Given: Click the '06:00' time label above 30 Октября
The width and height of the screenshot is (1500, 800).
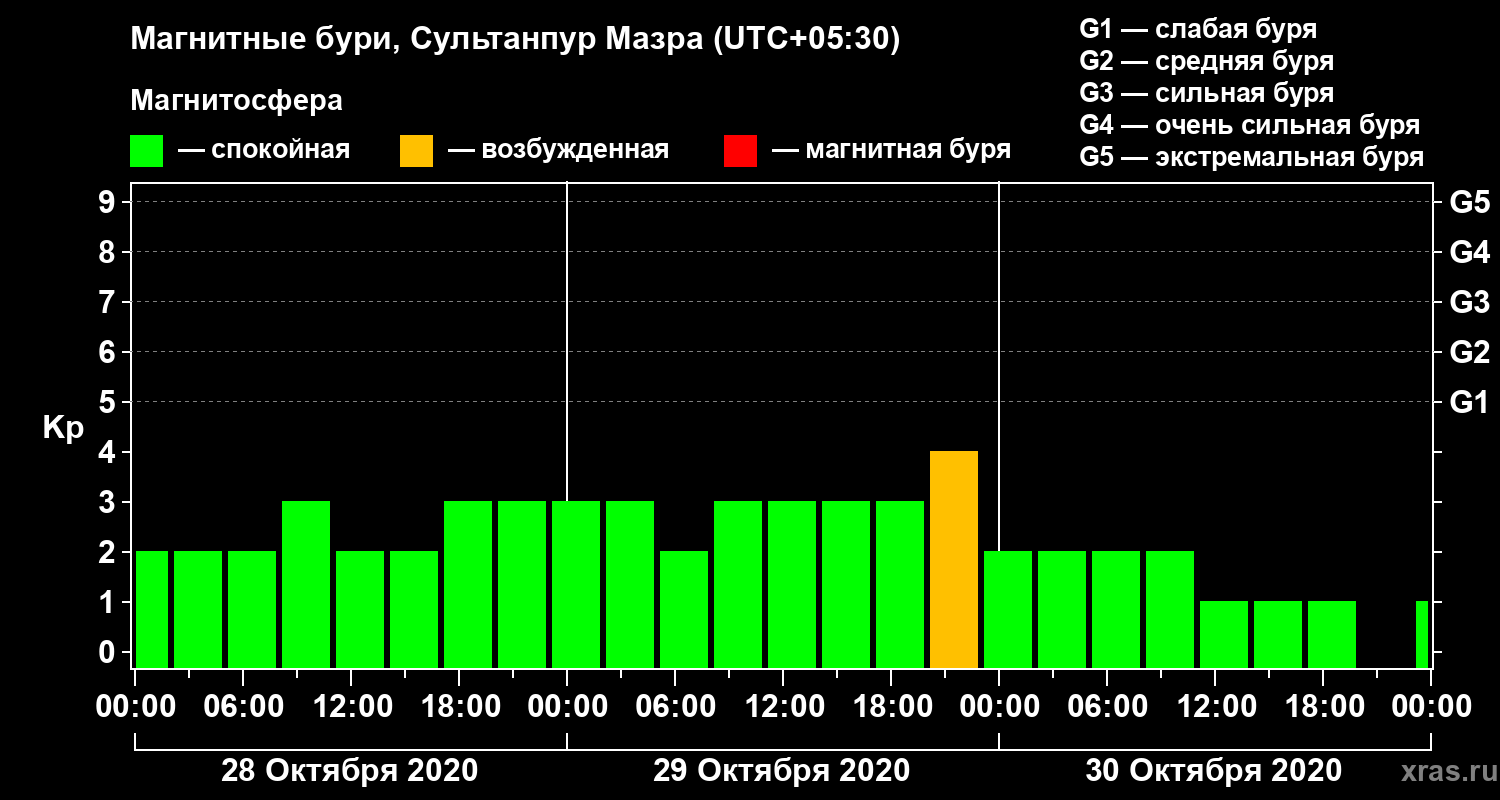Looking at the screenshot, I should tap(1106, 707).
